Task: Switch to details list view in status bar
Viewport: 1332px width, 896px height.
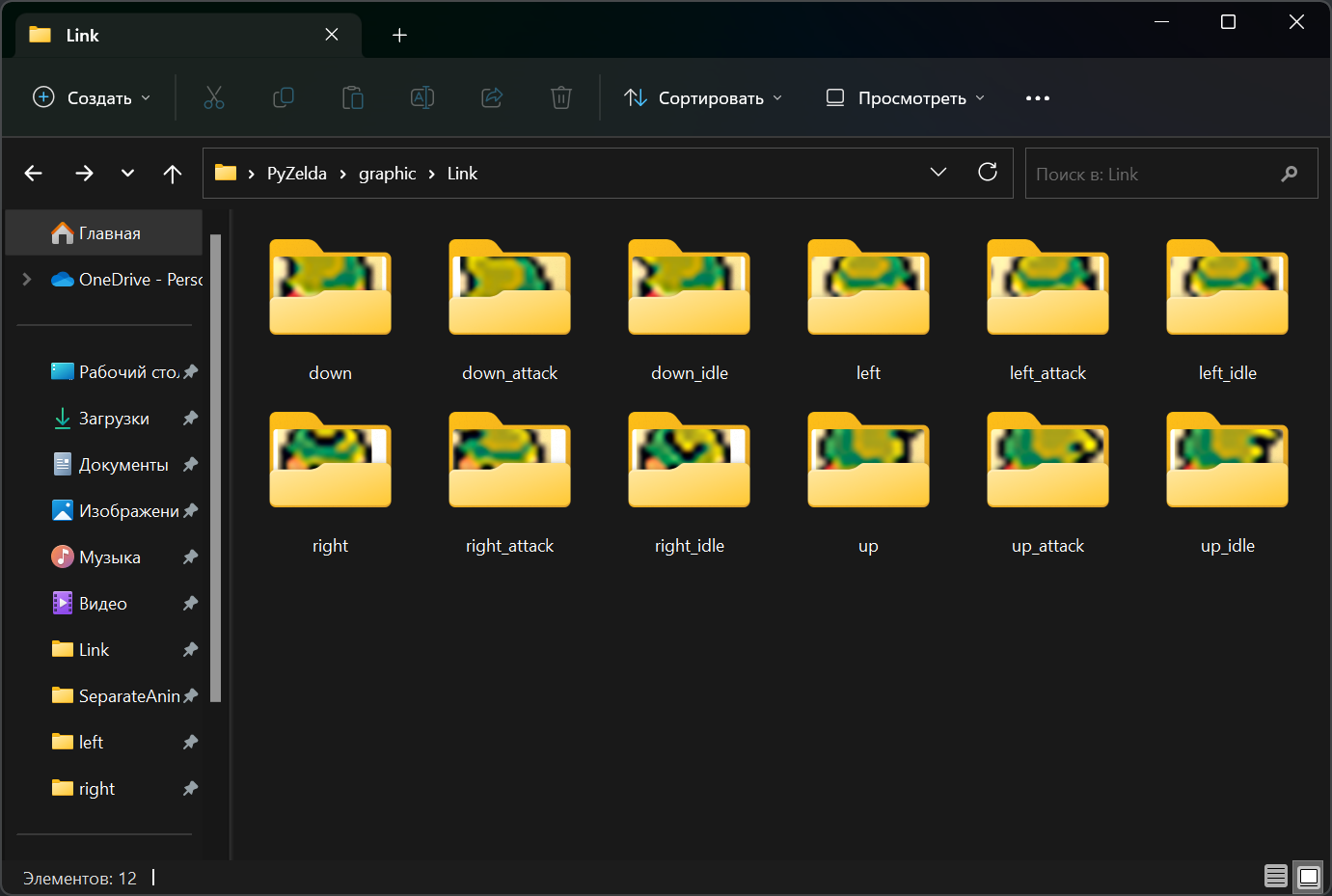Action: [1276, 877]
